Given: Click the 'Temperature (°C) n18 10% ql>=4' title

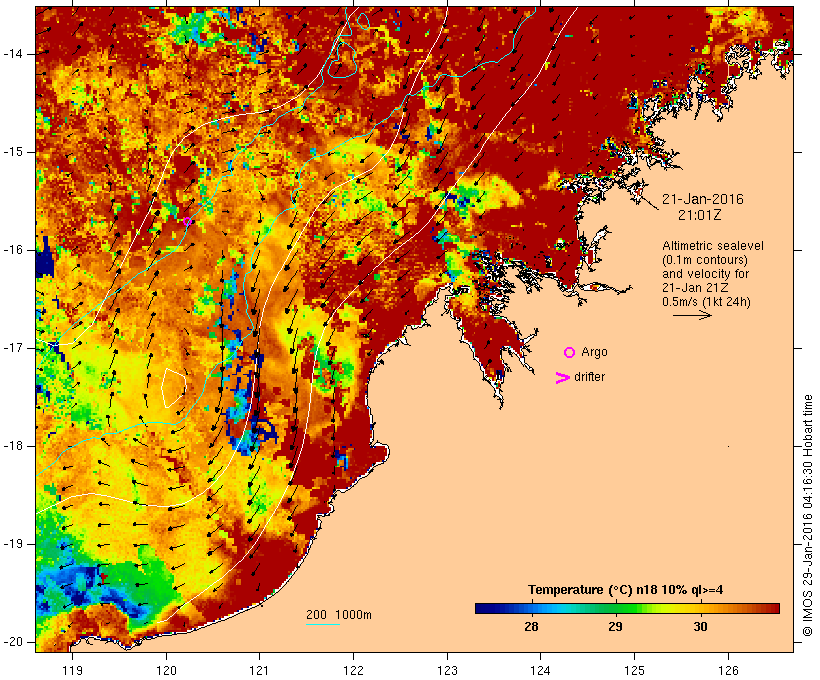Looking at the screenshot, I should click(625, 590).
